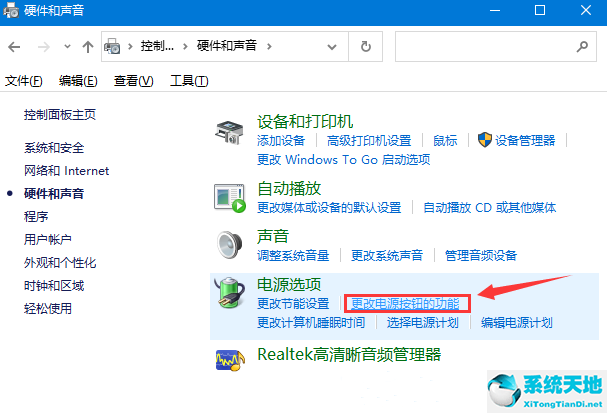The width and height of the screenshot is (607, 413).
Task: Expand chevron before 控制... breadcrumb
Action: click(x=130, y=47)
